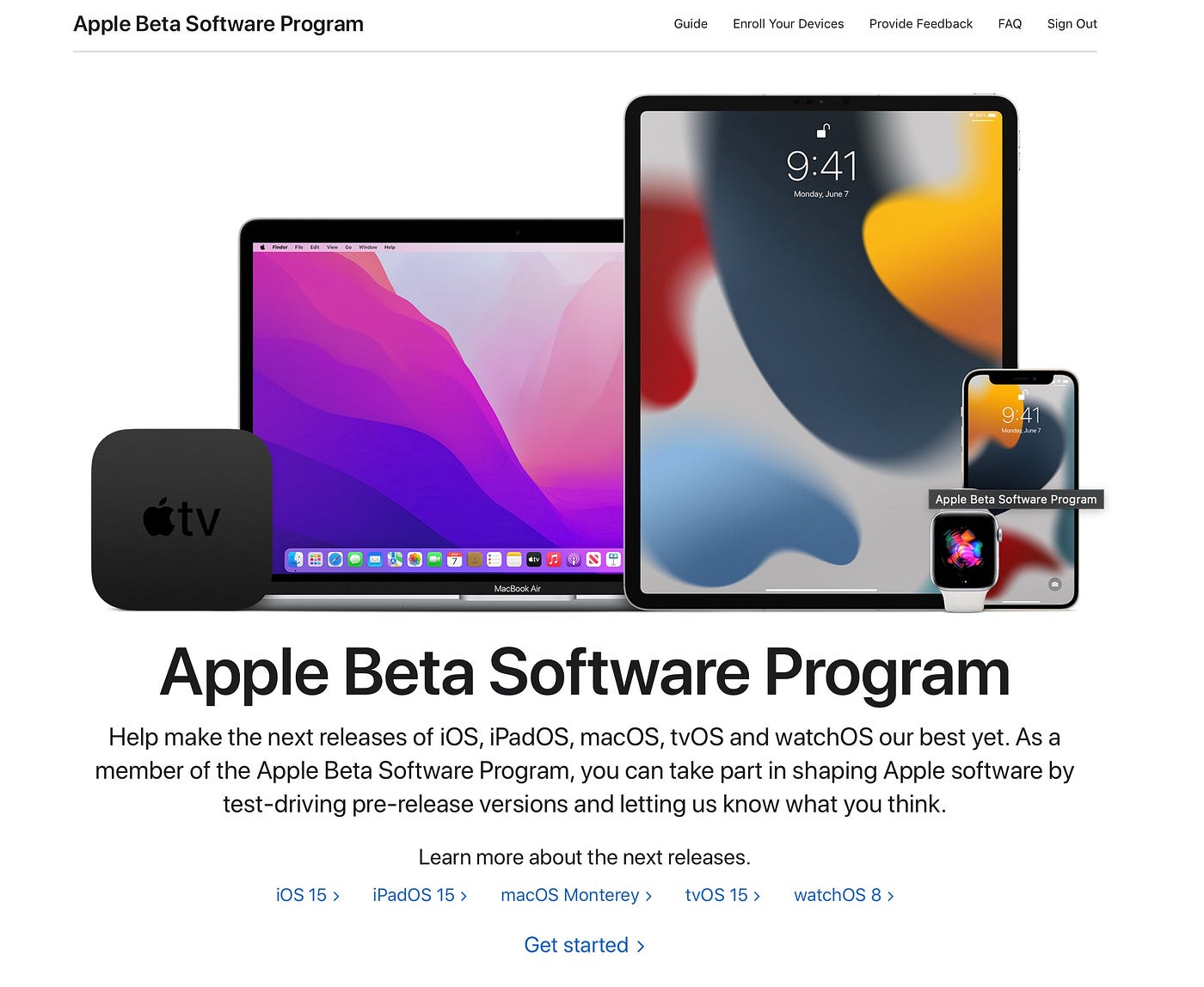
Task: Open the Guide page in the top navigation
Action: coord(691,24)
